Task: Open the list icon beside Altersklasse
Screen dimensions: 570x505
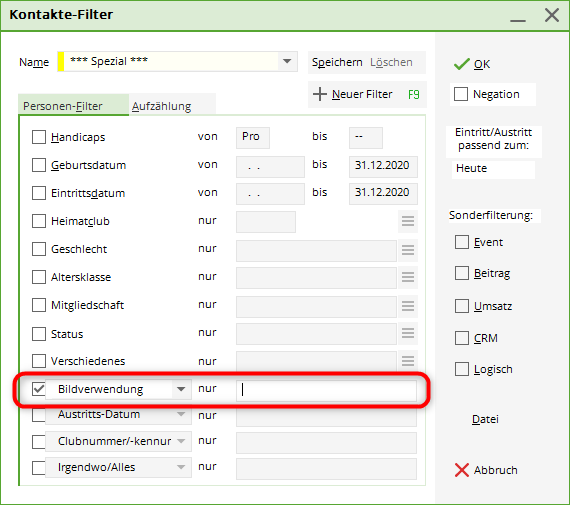Action: click(408, 277)
